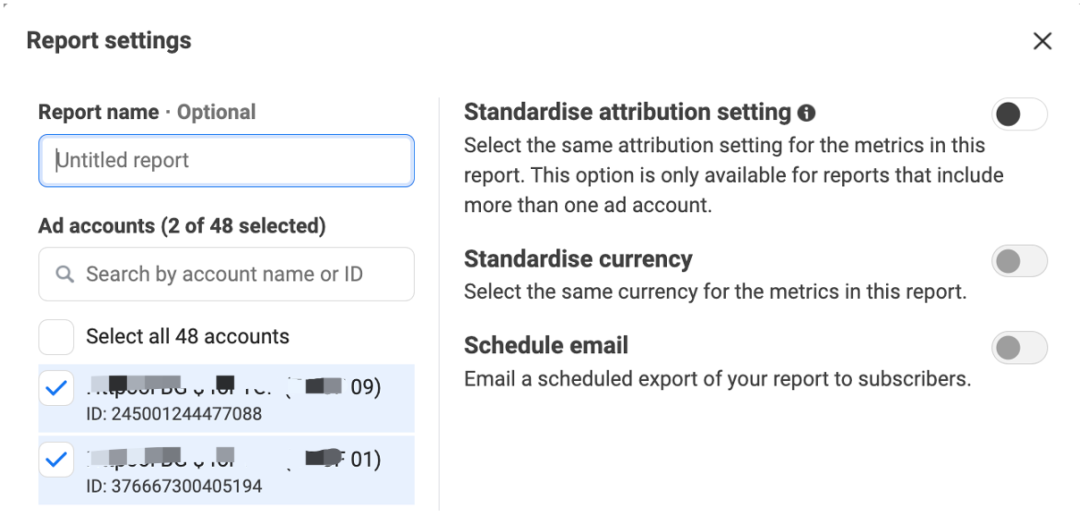Select the ID: 376667300405194 text
Screen dimensions: 1080x524
coord(174,487)
